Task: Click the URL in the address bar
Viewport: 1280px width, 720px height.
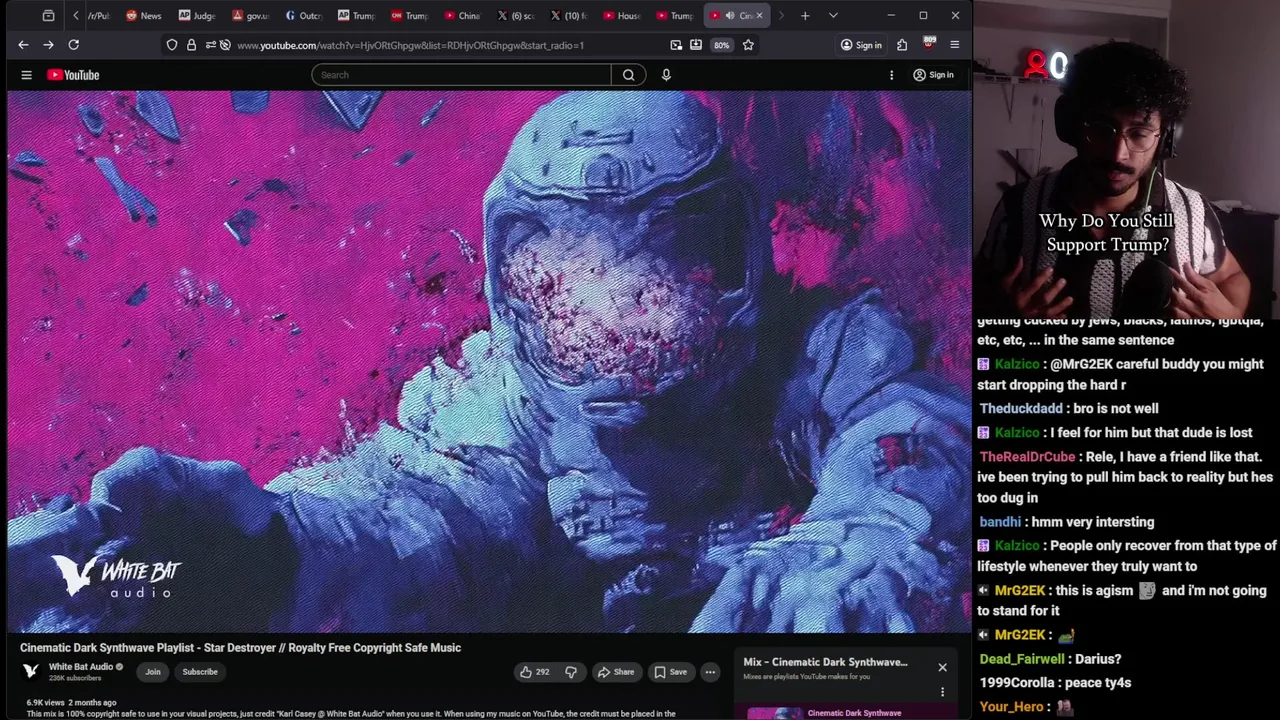Action: coord(410,45)
